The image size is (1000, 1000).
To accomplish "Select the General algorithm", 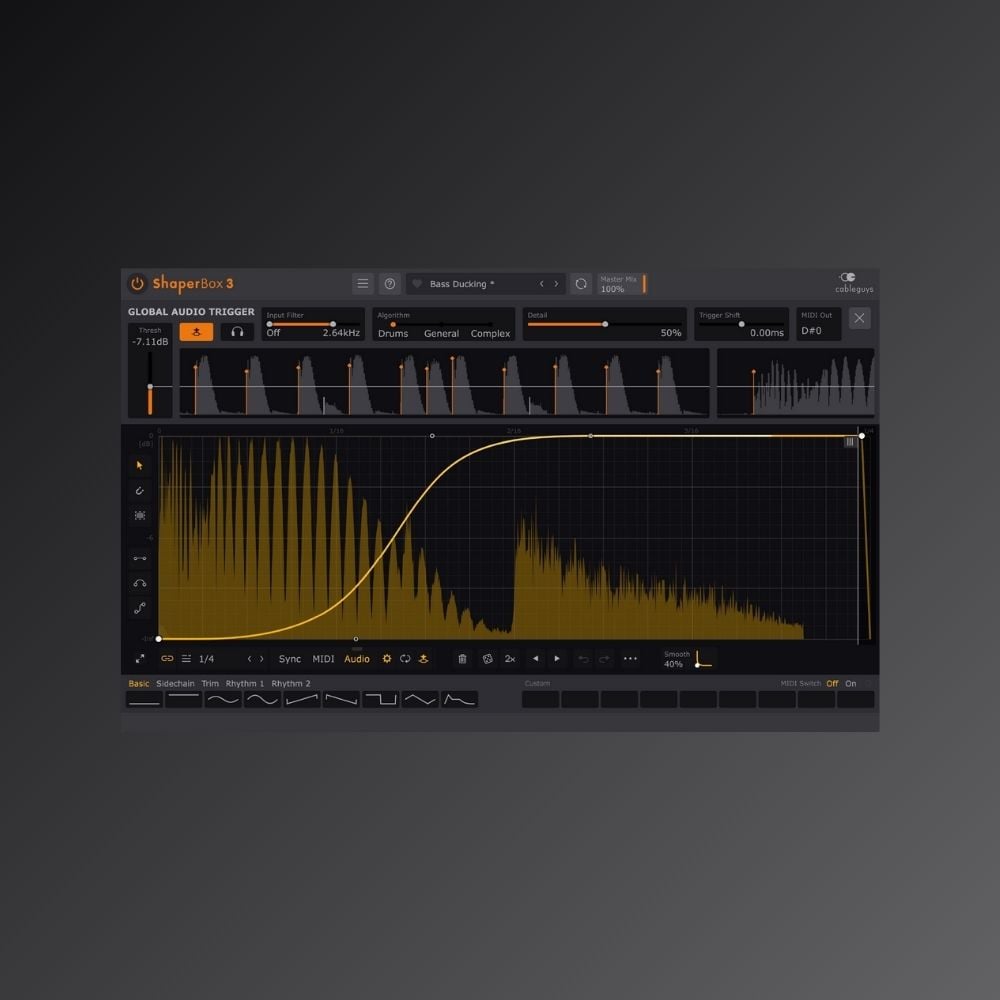I will pyautogui.click(x=441, y=334).
